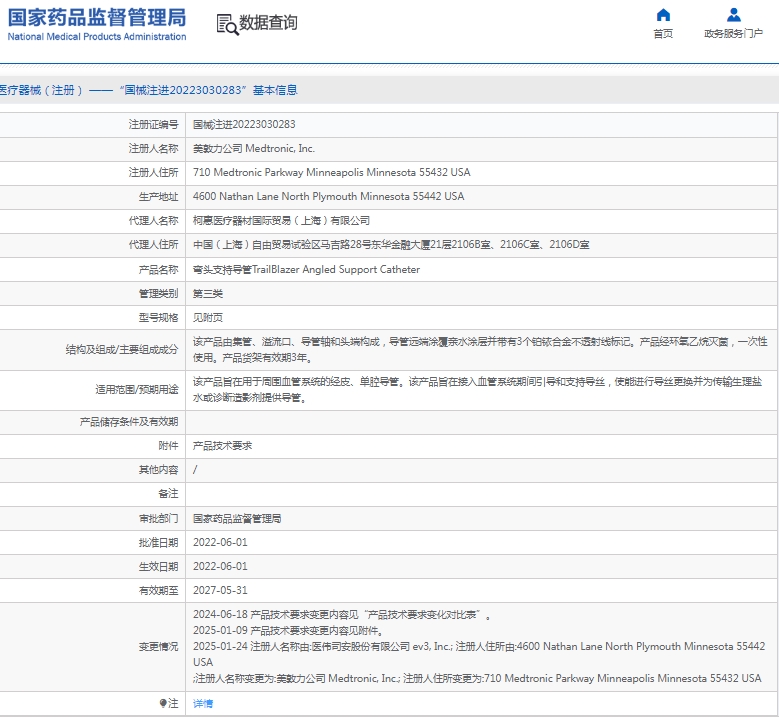Click the 代理人住所 row label
Screen dimensions: 779x718
[x=153, y=244]
